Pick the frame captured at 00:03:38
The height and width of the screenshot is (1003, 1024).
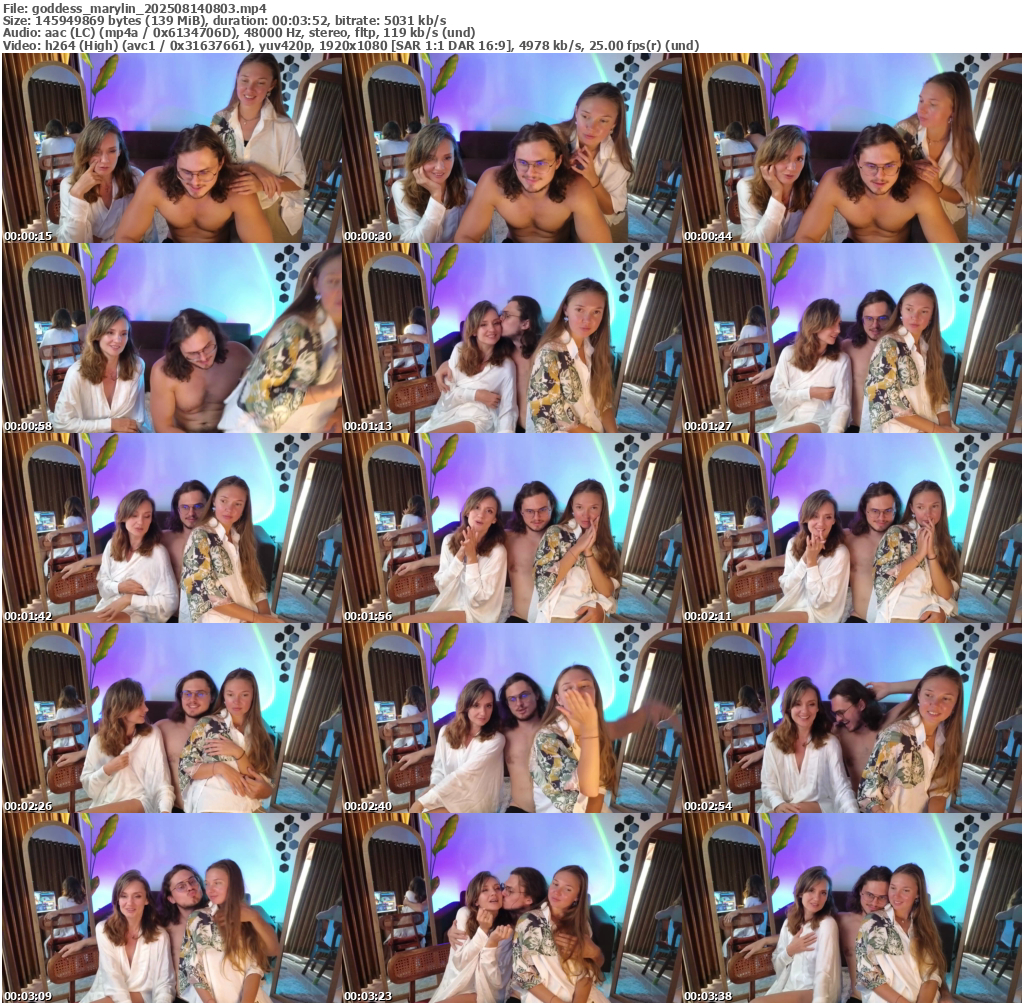[x=852, y=908]
